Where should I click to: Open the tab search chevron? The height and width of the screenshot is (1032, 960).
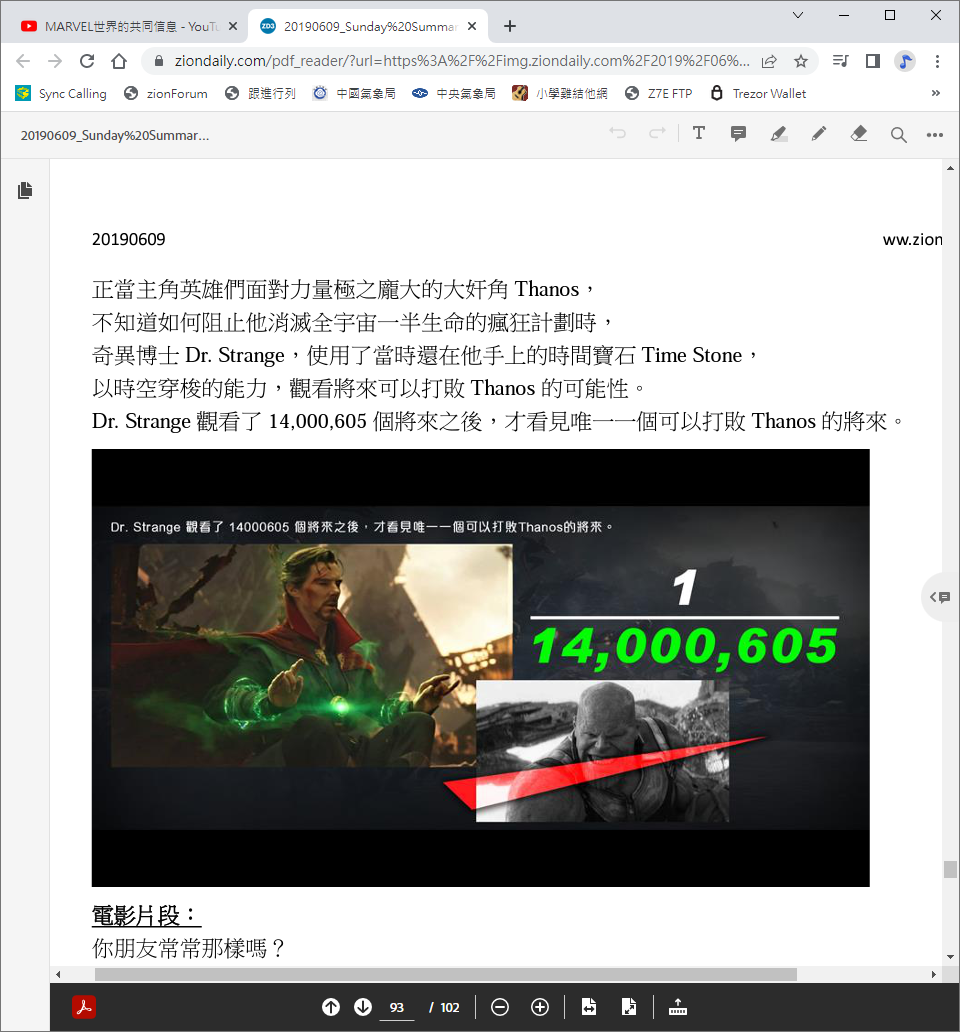[x=797, y=15]
